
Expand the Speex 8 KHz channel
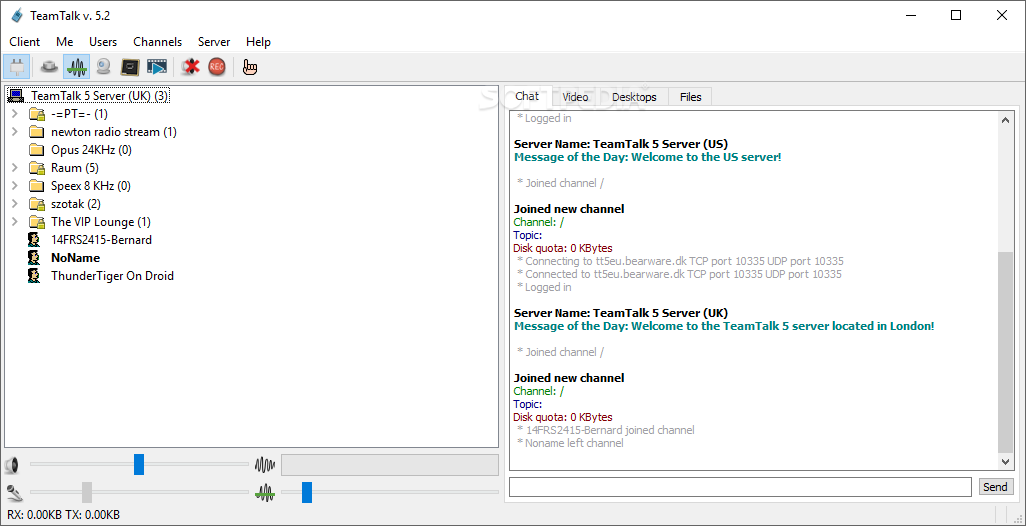pos(14,186)
